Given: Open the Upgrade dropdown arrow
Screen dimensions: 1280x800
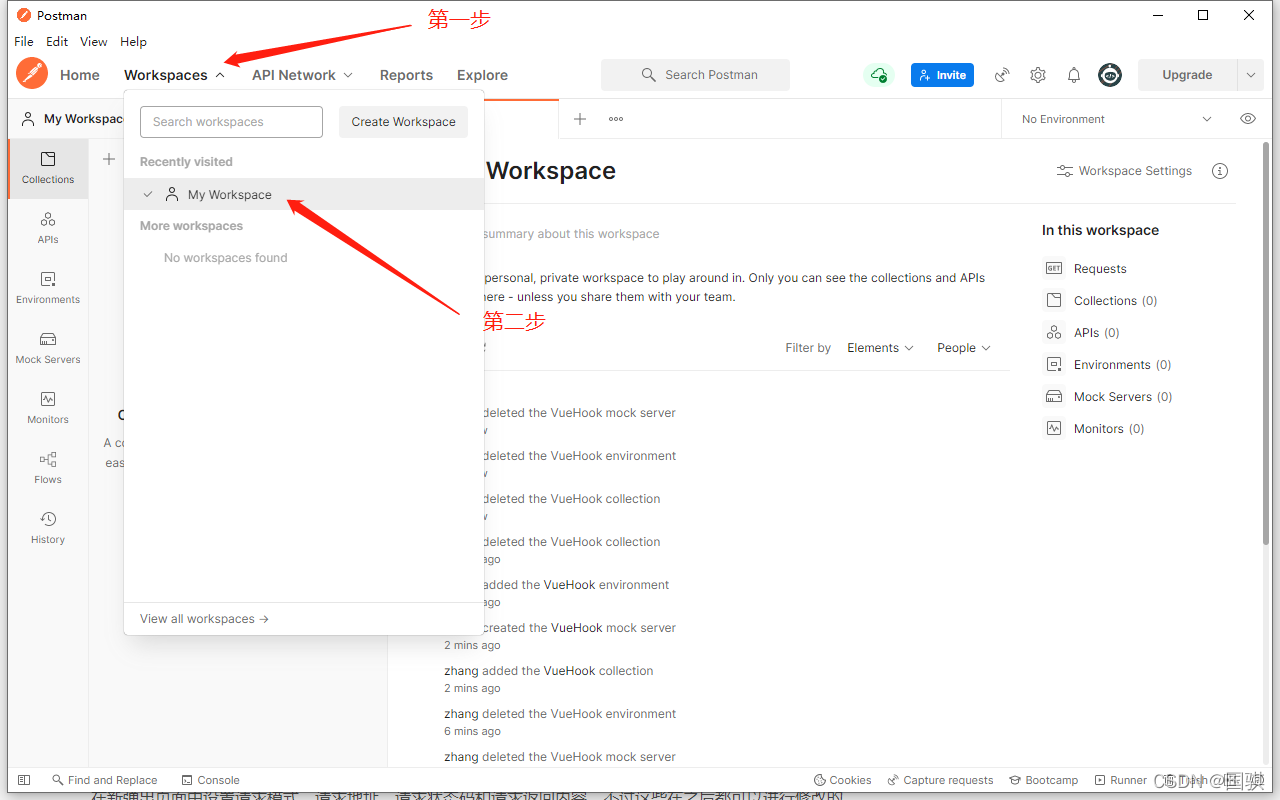Looking at the screenshot, I should coord(1250,75).
